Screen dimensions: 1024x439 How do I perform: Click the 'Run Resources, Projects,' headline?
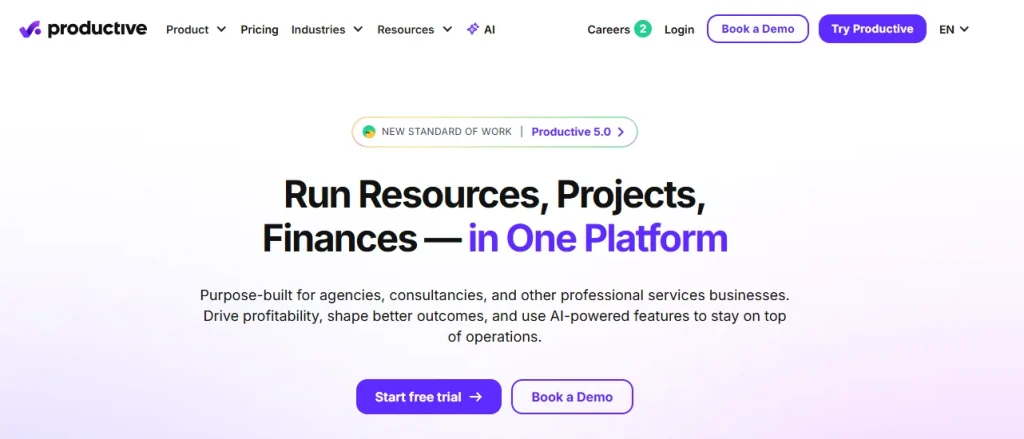point(495,194)
